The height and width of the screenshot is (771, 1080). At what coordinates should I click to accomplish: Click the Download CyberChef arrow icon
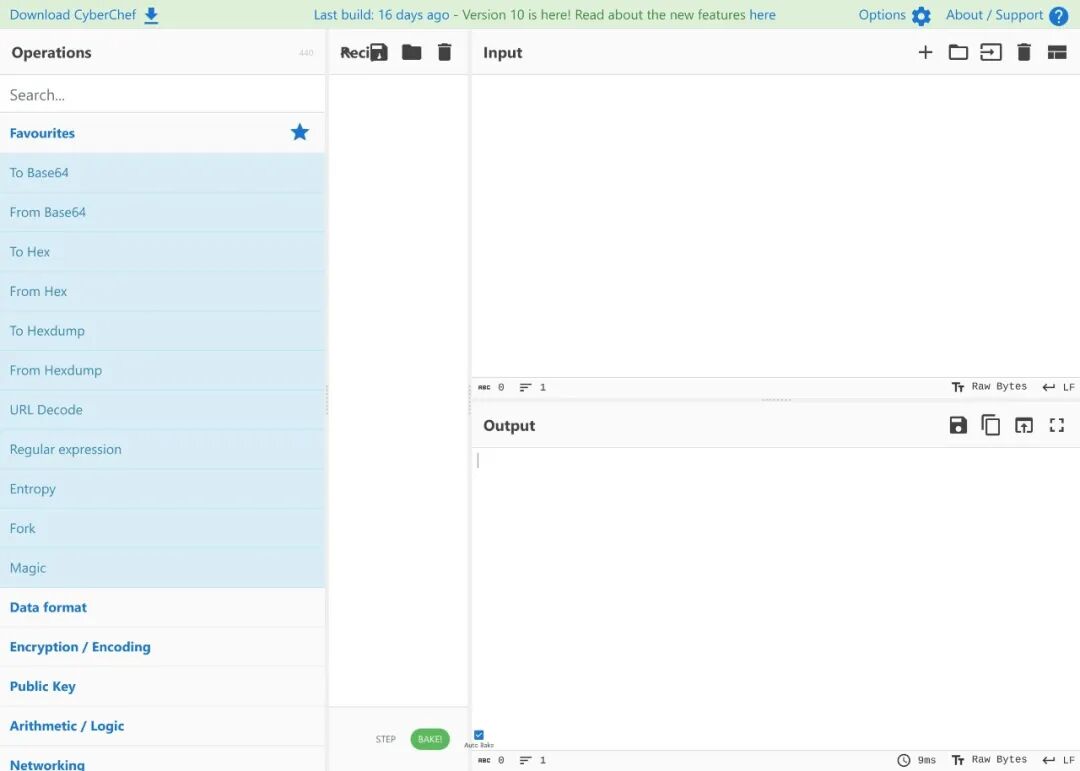click(x=152, y=15)
